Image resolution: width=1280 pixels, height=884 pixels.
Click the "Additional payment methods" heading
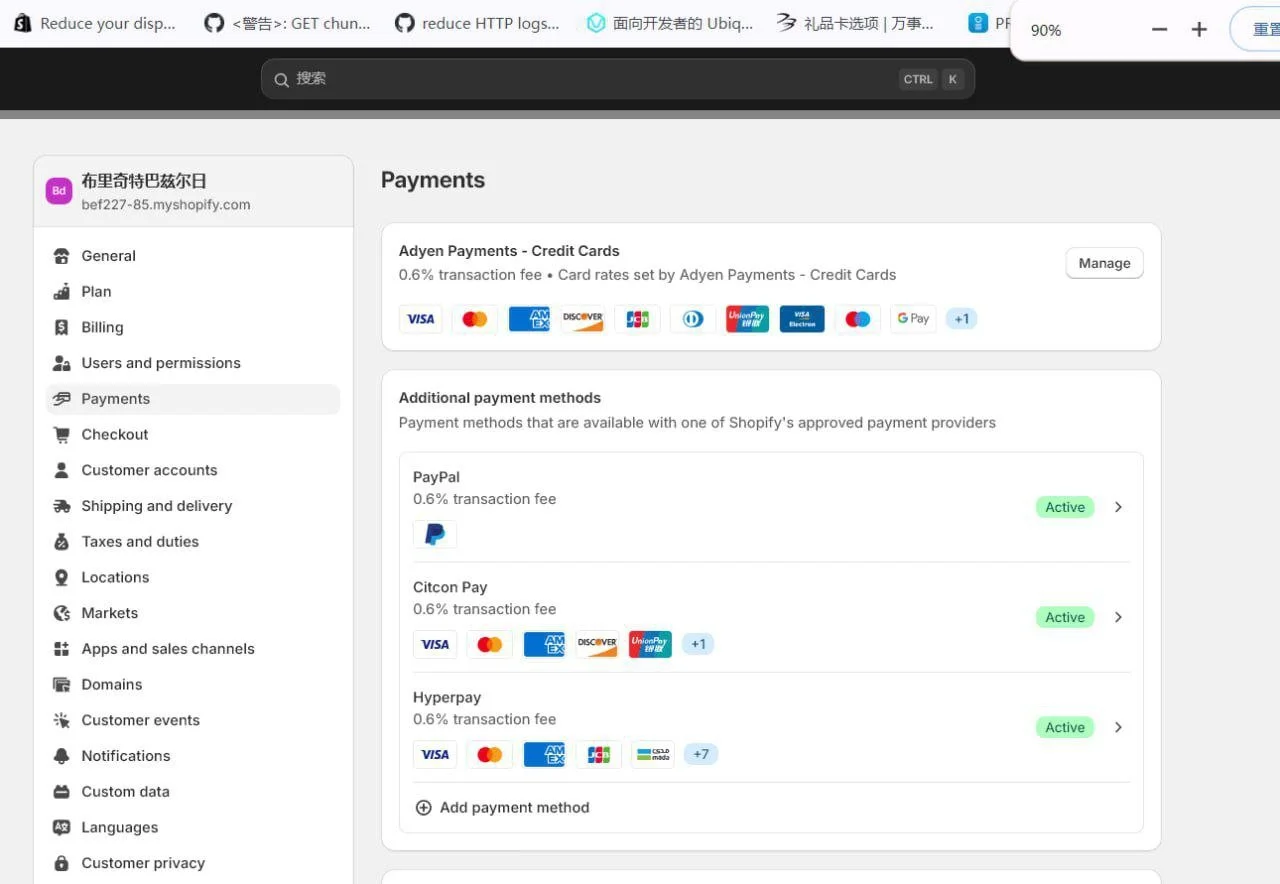500,398
